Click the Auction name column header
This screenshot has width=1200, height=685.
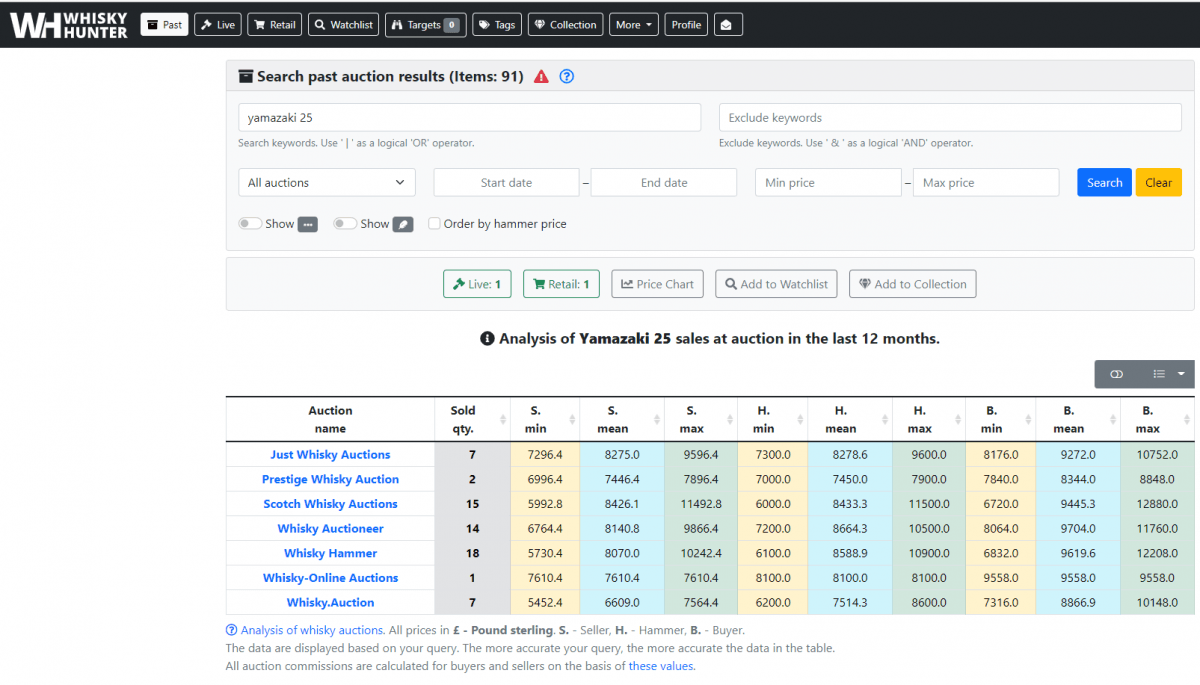tap(330, 419)
